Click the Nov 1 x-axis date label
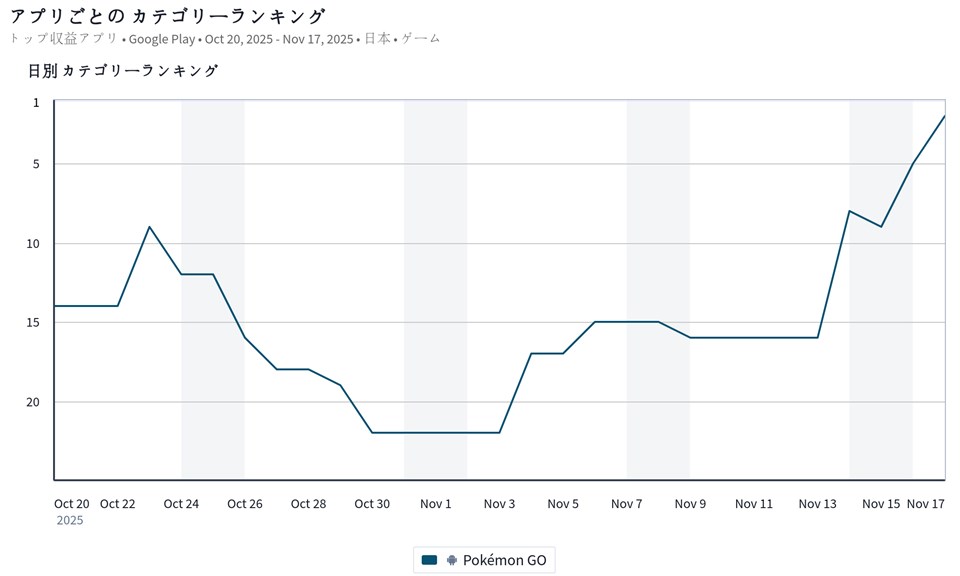 coord(436,504)
